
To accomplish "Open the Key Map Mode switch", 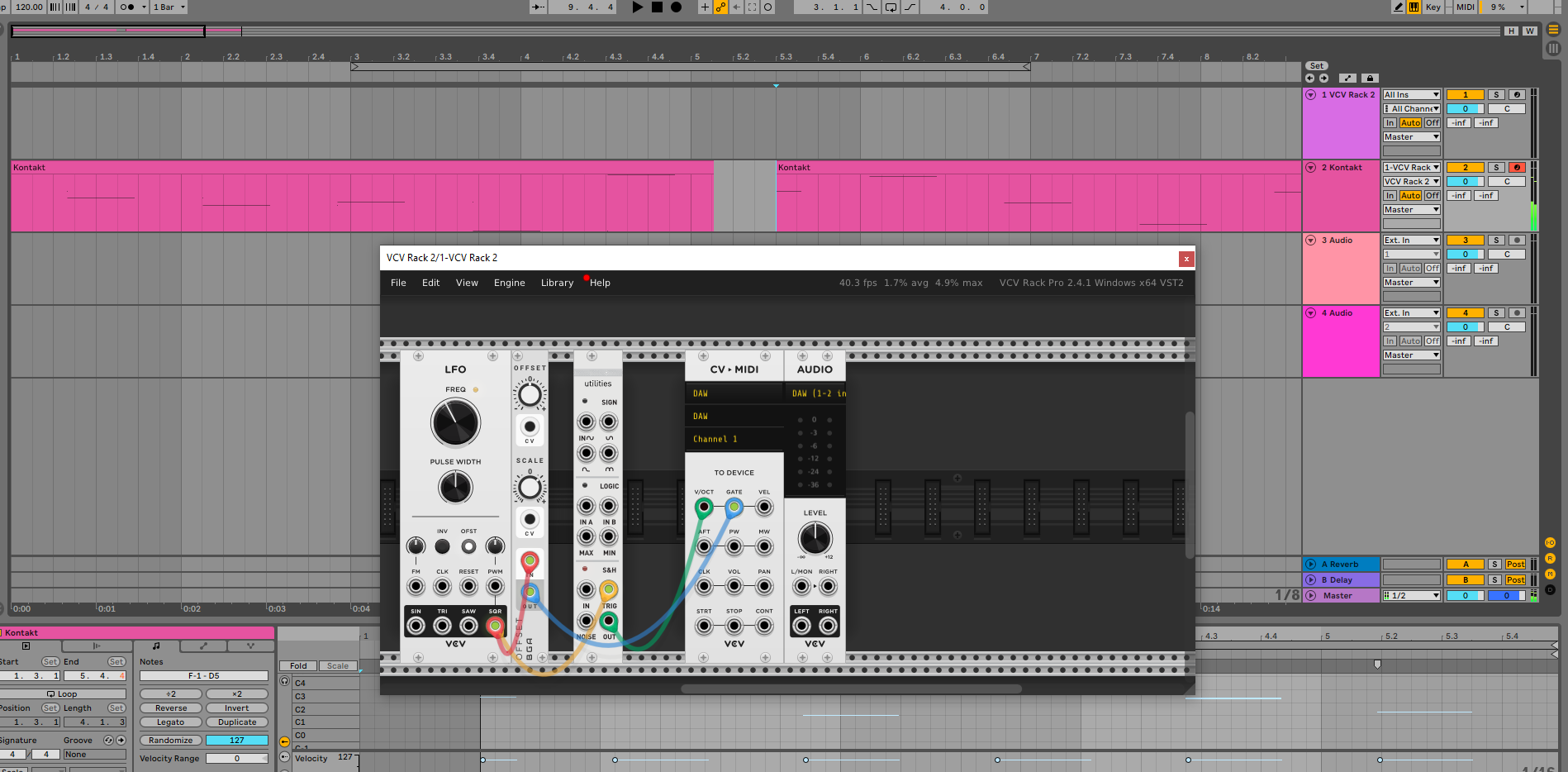I will coord(1433,7).
